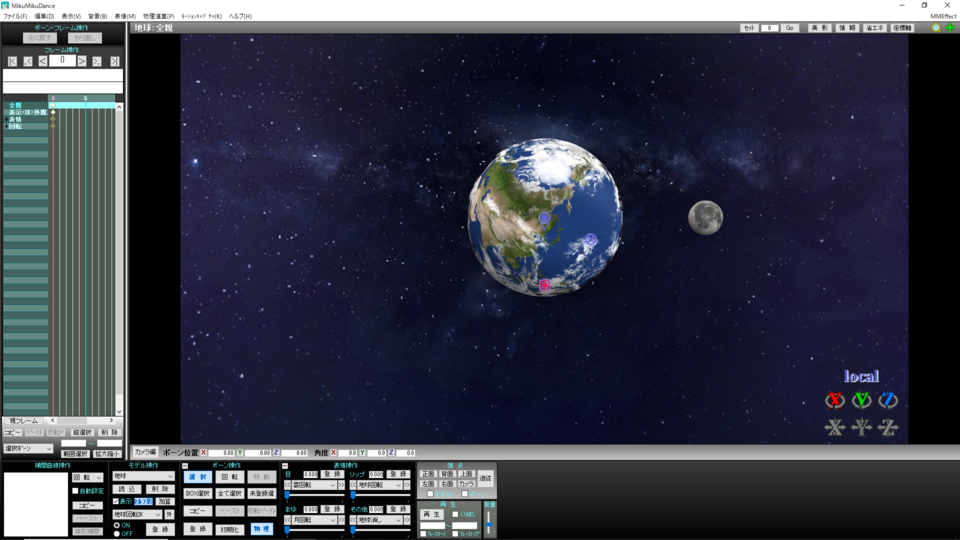The height and width of the screenshot is (540, 960).
Task: Select the pink bone marker near Australia
Action: [x=544, y=285]
